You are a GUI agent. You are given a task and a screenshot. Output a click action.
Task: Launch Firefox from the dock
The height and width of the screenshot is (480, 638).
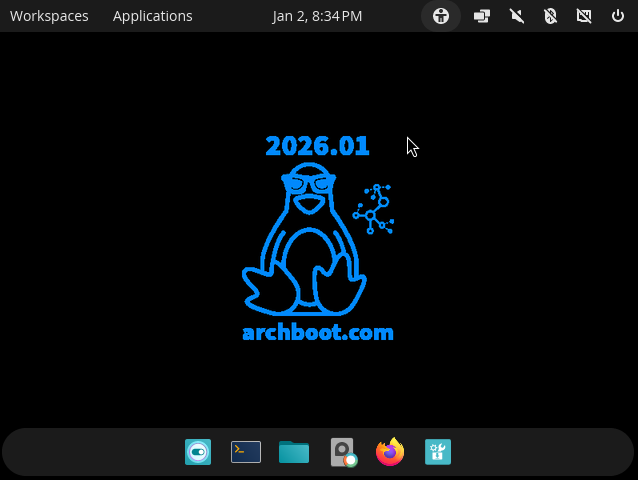(x=390, y=453)
